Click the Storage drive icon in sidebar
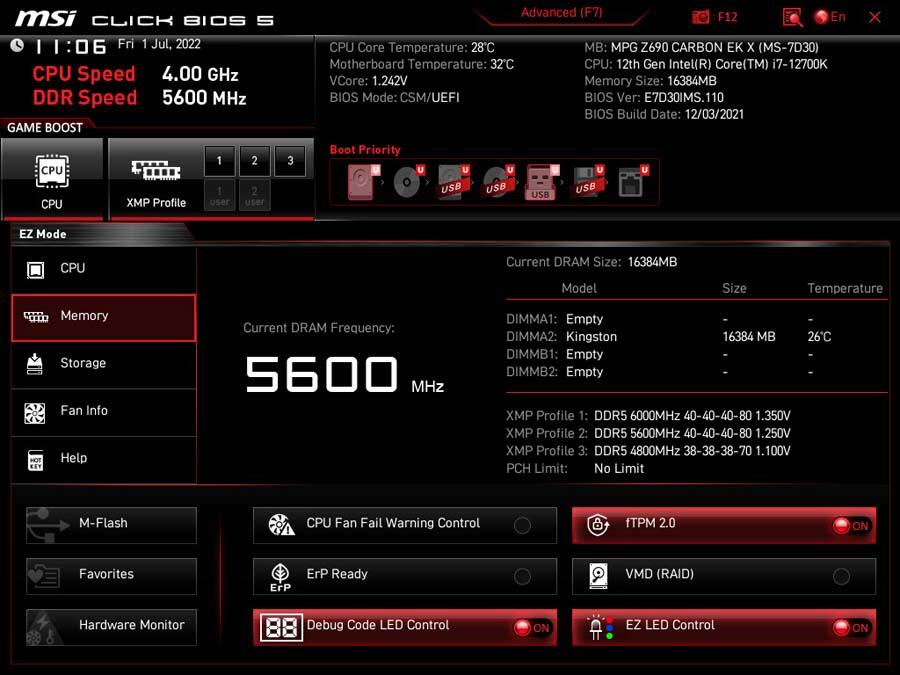Viewport: 900px width, 675px height. pos(35,364)
